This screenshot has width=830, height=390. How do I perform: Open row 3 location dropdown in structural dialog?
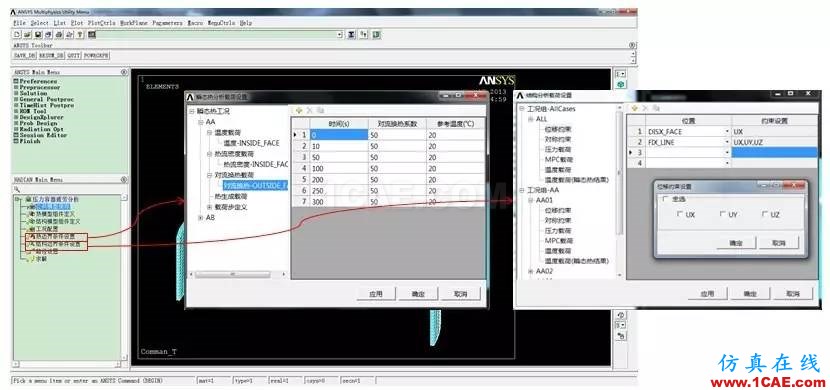point(728,153)
